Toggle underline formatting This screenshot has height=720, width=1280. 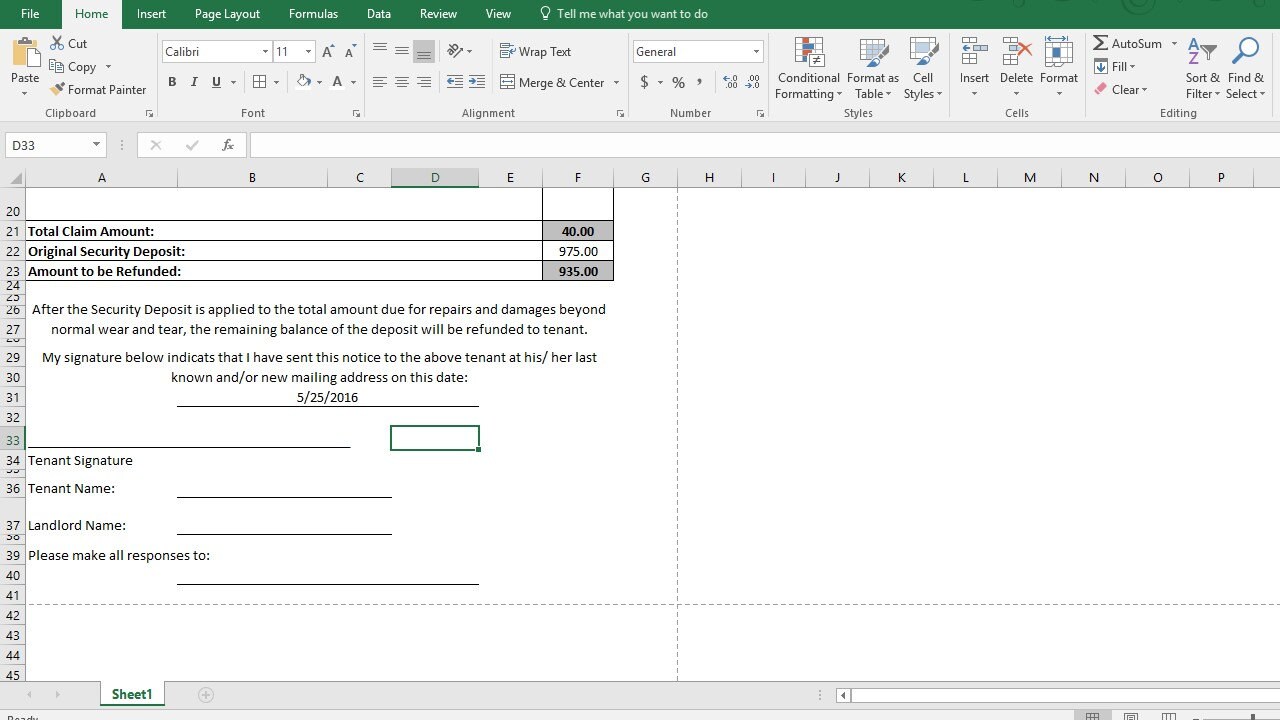click(213, 82)
